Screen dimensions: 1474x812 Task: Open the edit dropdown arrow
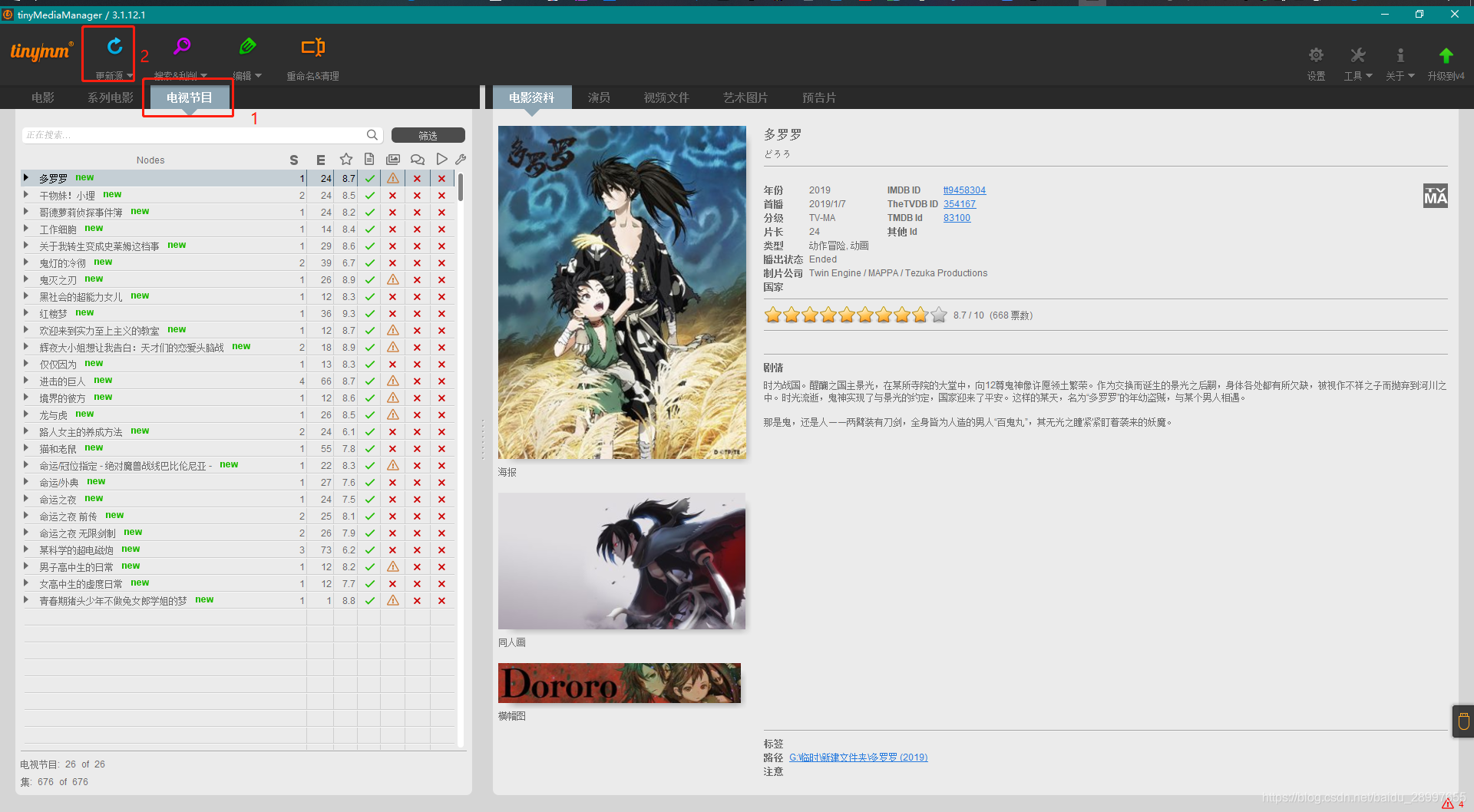pyautogui.click(x=258, y=75)
